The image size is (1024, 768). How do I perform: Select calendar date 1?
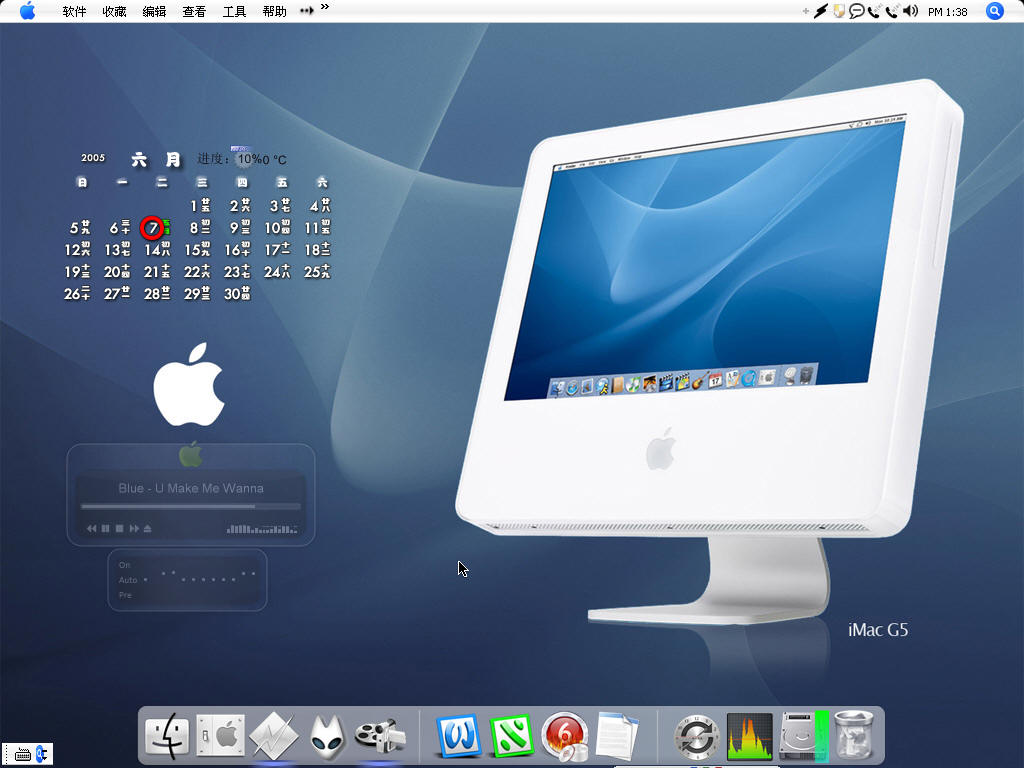pos(200,206)
